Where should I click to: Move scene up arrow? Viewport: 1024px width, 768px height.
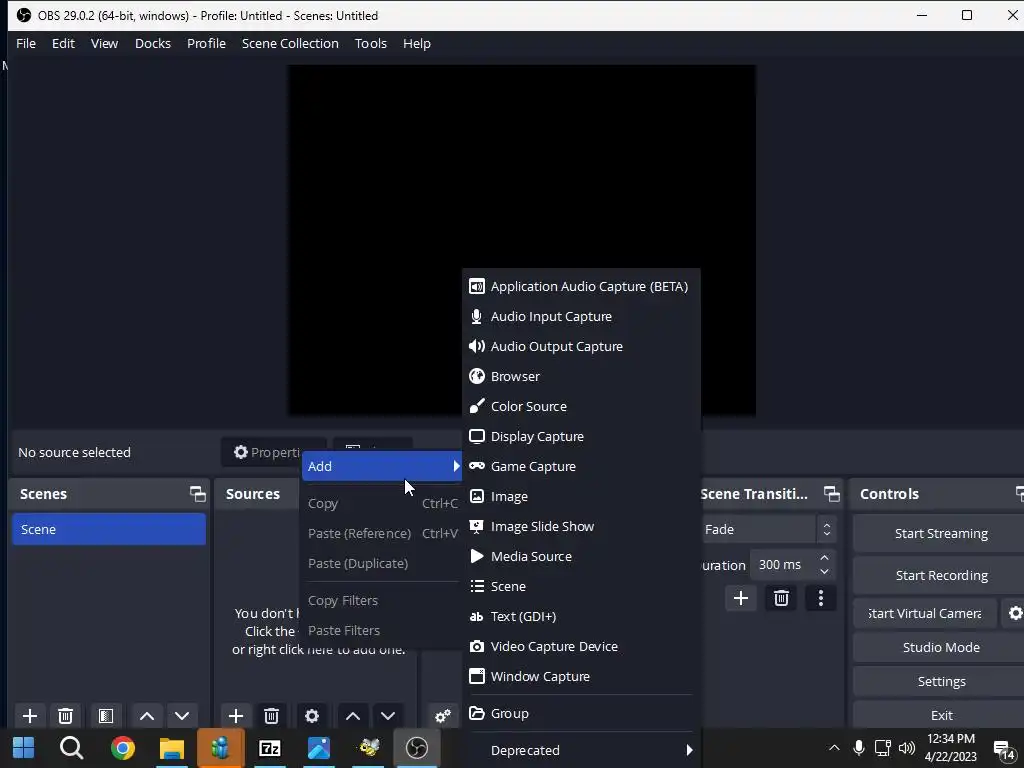147,716
